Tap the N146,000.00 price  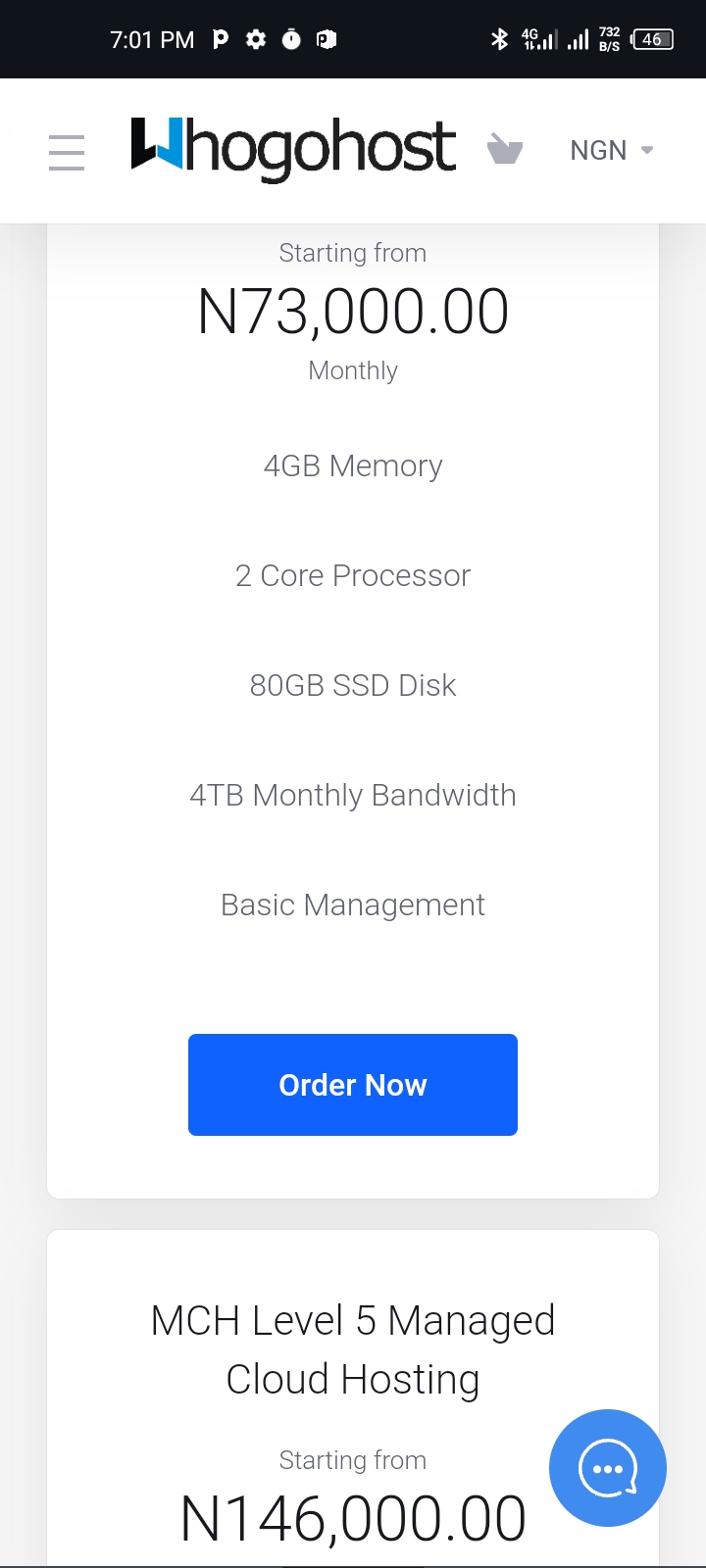tap(353, 1518)
